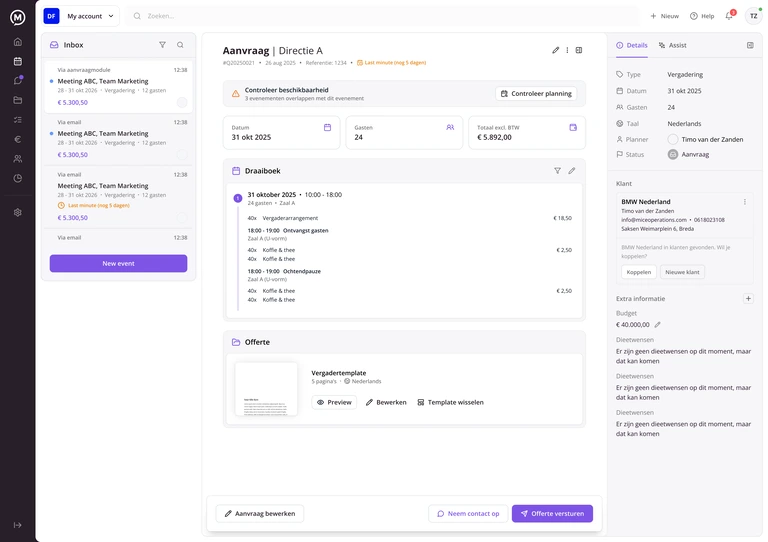Filter the Draaiboek section
768x542 pixels.
tap(557, 170)
